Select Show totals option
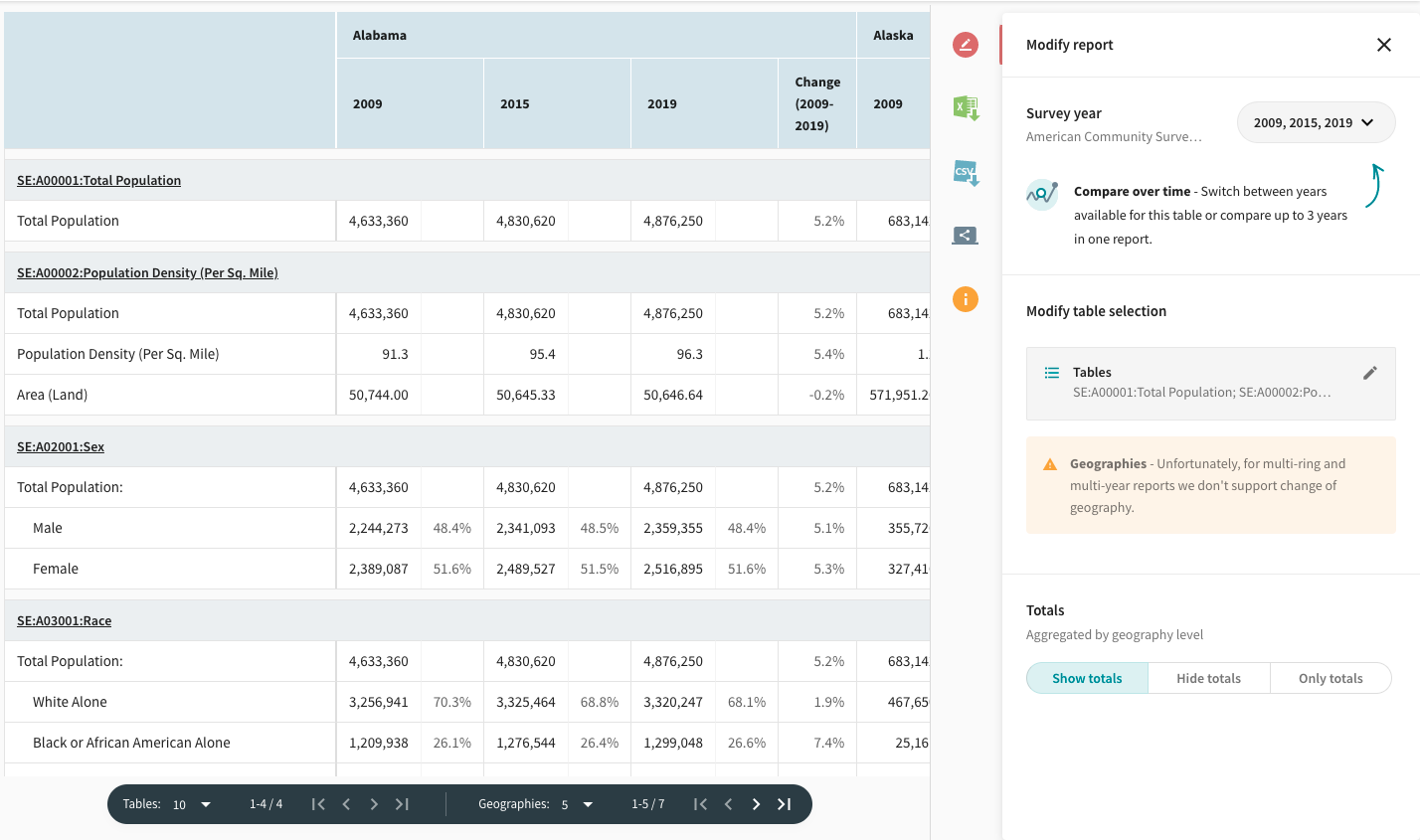Viewport: 1420px width, 840px height. 1087,678
